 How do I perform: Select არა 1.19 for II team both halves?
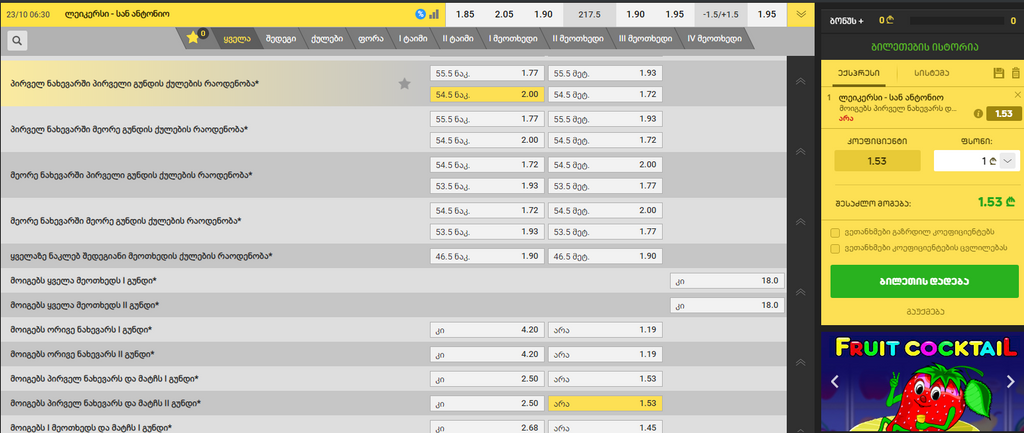(605, 354)
